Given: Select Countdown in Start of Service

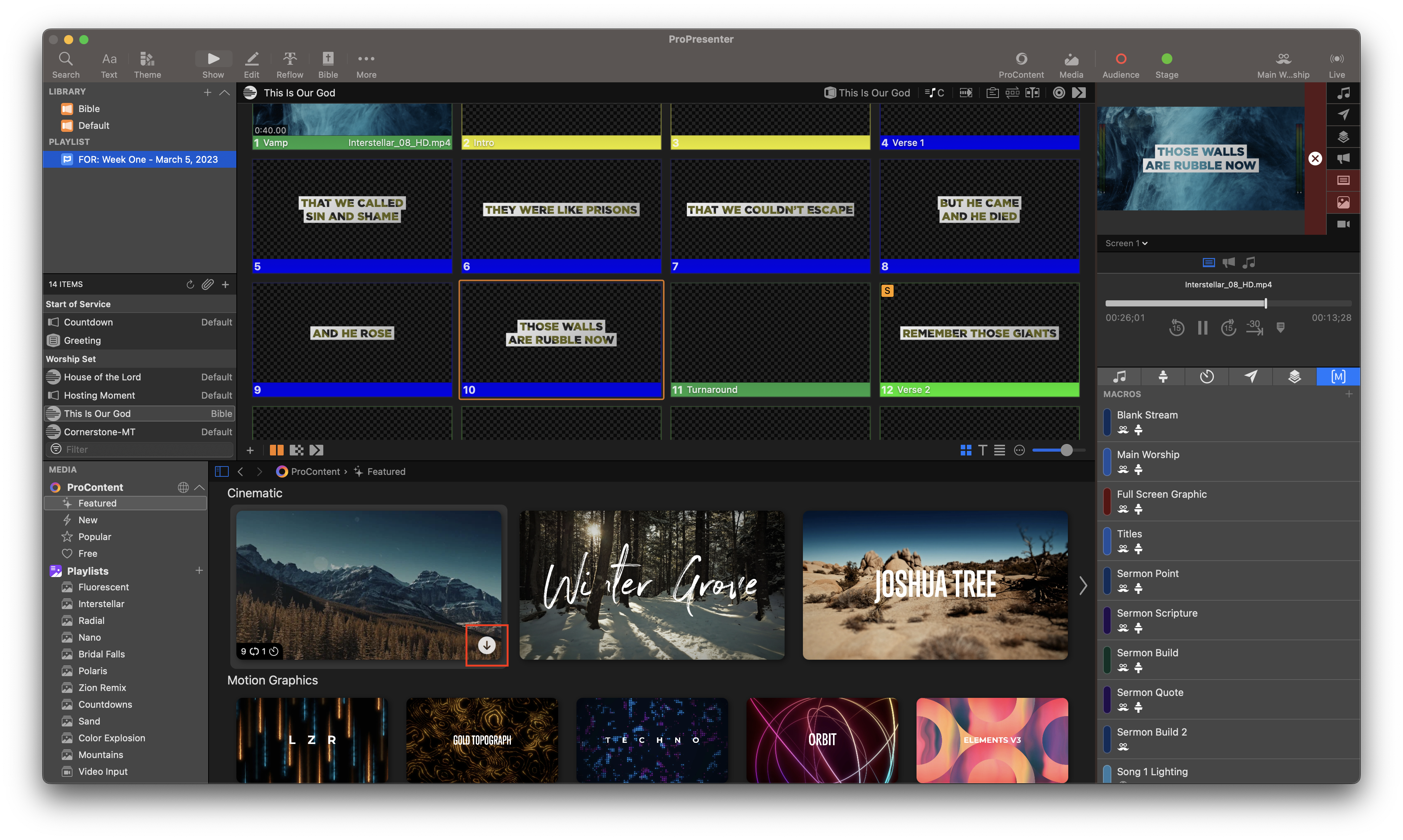Looking at the screenshot, I should (x=139, y=322).
